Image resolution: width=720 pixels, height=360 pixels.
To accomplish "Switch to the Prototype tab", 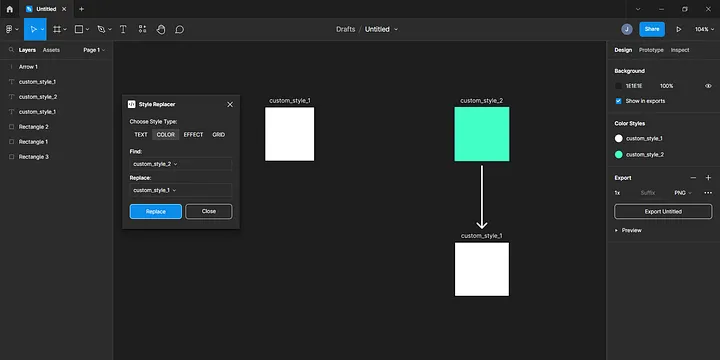I will pos(651,50).
